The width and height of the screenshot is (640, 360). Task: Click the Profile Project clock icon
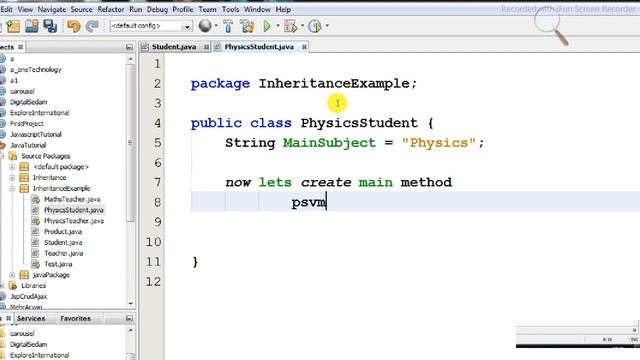coord(315,26)
